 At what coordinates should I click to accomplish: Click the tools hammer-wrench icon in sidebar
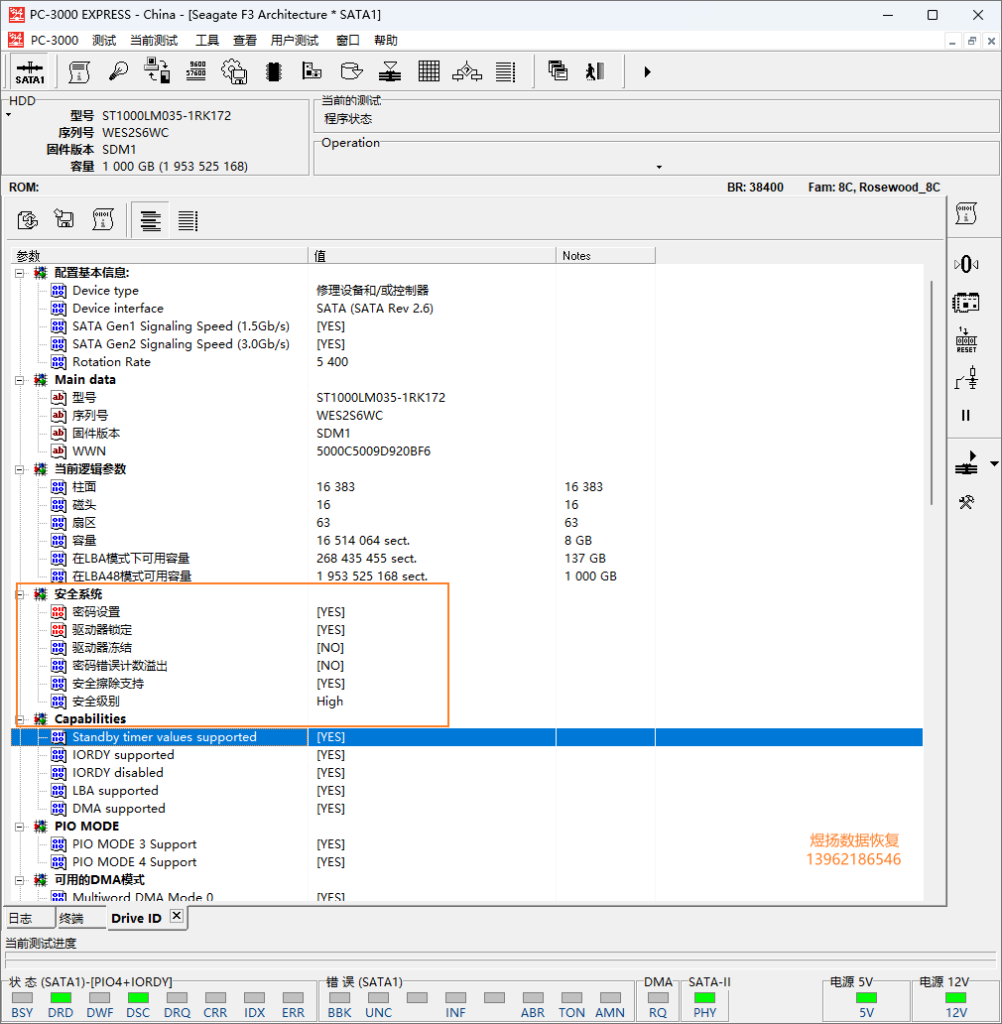pos(966,502)
